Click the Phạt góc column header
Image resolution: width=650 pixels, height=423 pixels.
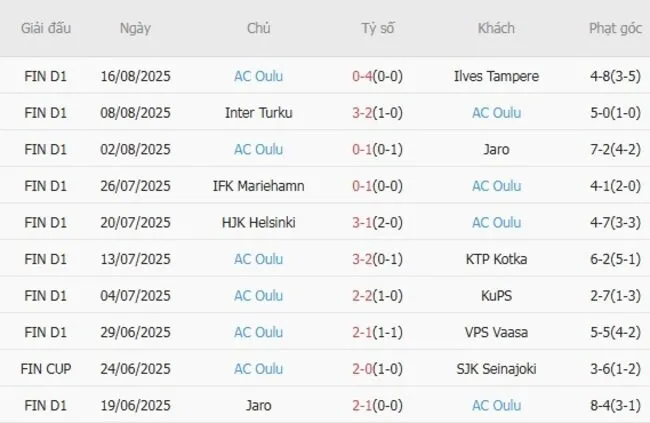point(615,28)
